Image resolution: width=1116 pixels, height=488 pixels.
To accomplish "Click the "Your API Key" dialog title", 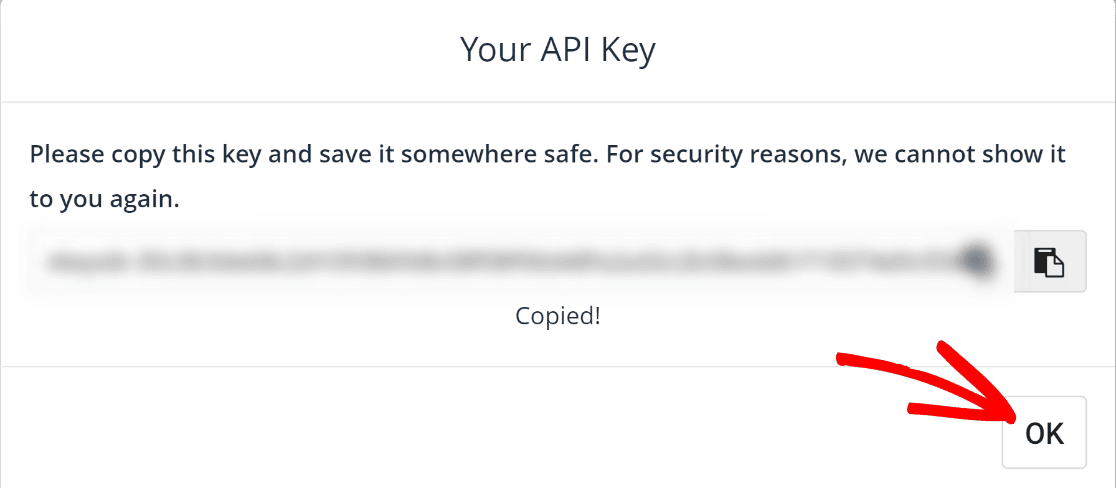I will click(557, 51).
